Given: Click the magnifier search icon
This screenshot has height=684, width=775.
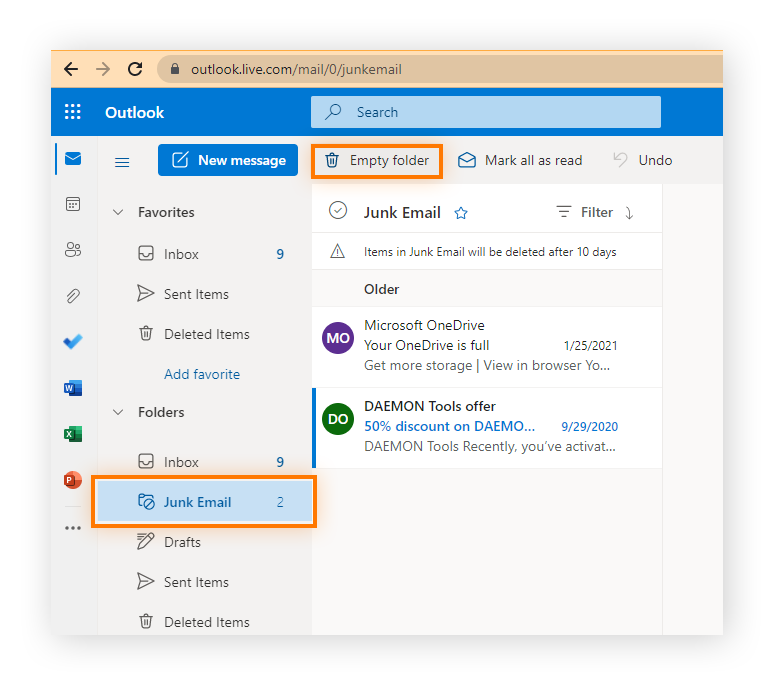Looking at the screenshot, I should coord(333,112).
